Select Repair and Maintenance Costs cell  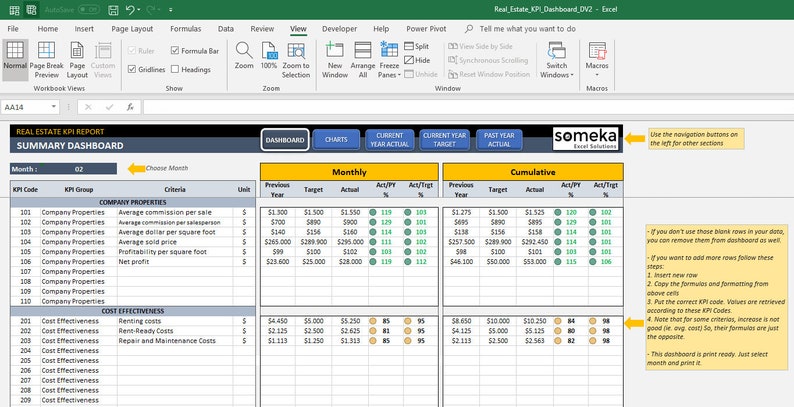tap(175, 341)
